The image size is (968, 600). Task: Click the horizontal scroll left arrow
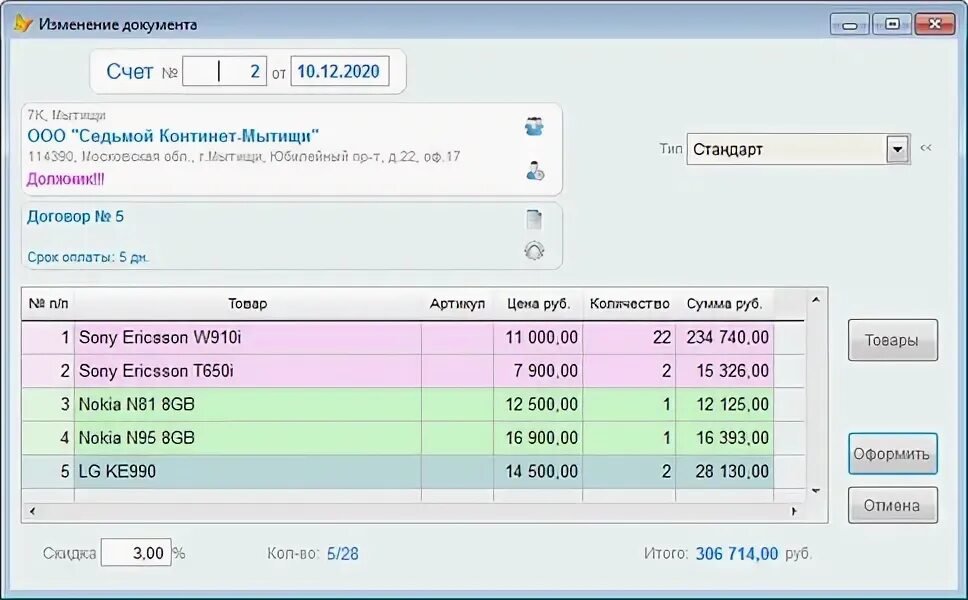[32, 511]
